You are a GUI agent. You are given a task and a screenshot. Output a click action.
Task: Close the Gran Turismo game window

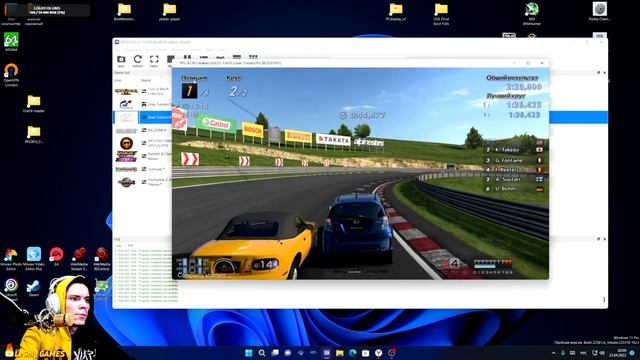[542, 63]
